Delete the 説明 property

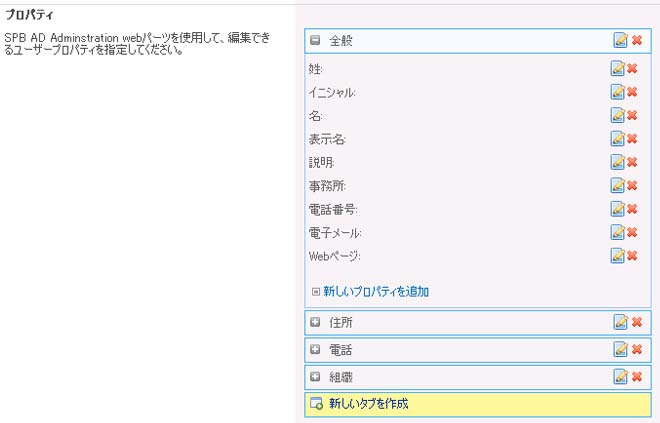click(x=632, y=162)
